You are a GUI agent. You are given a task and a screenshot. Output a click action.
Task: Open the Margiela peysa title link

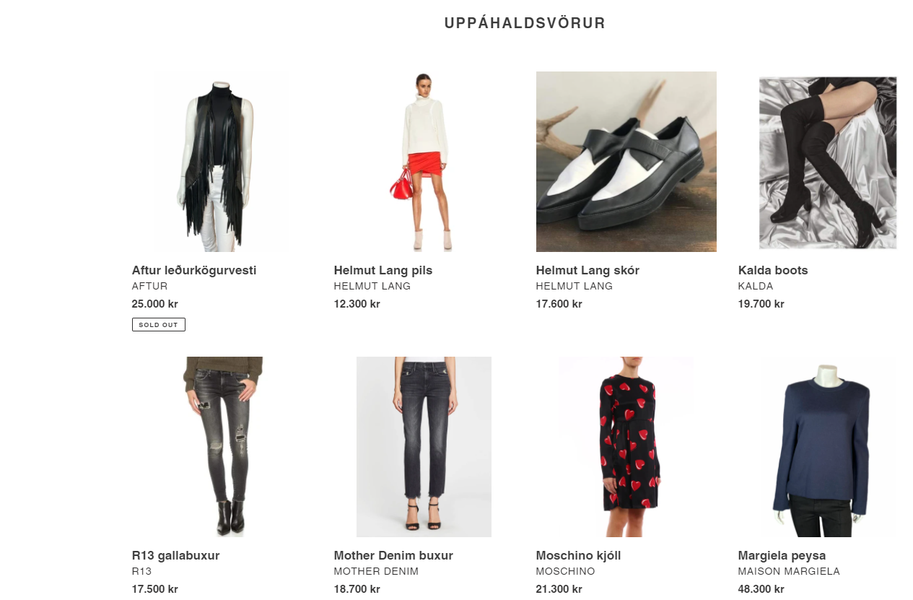(x=781, y=555)
